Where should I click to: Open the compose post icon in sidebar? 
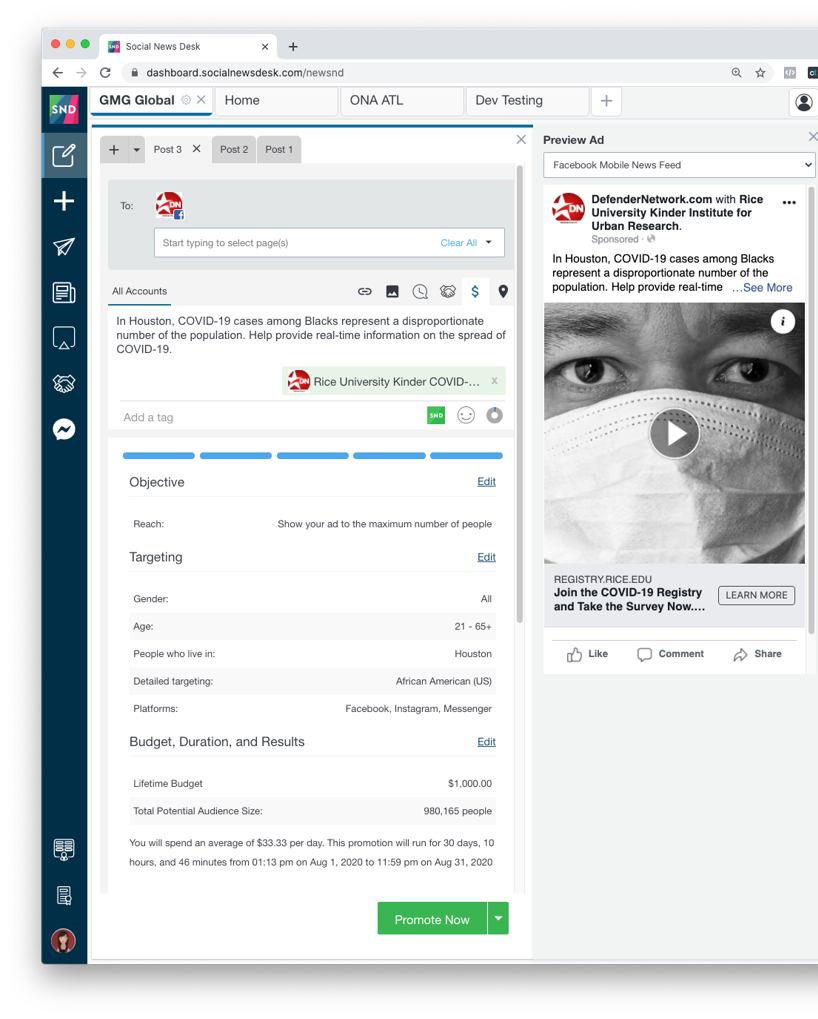point(64,155)
